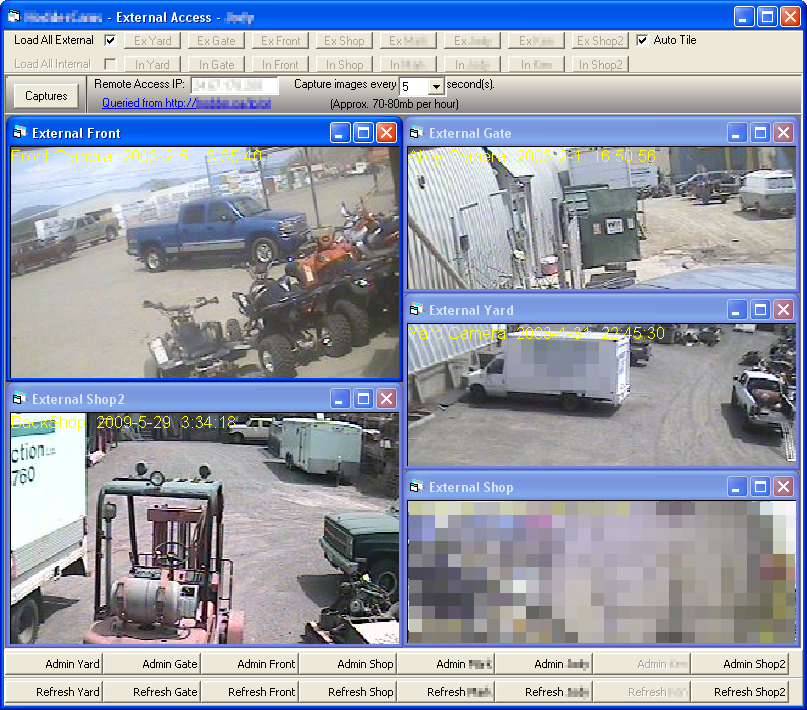
Task: Refresh the Yard camera image
Action: click(x=54, y=691)
